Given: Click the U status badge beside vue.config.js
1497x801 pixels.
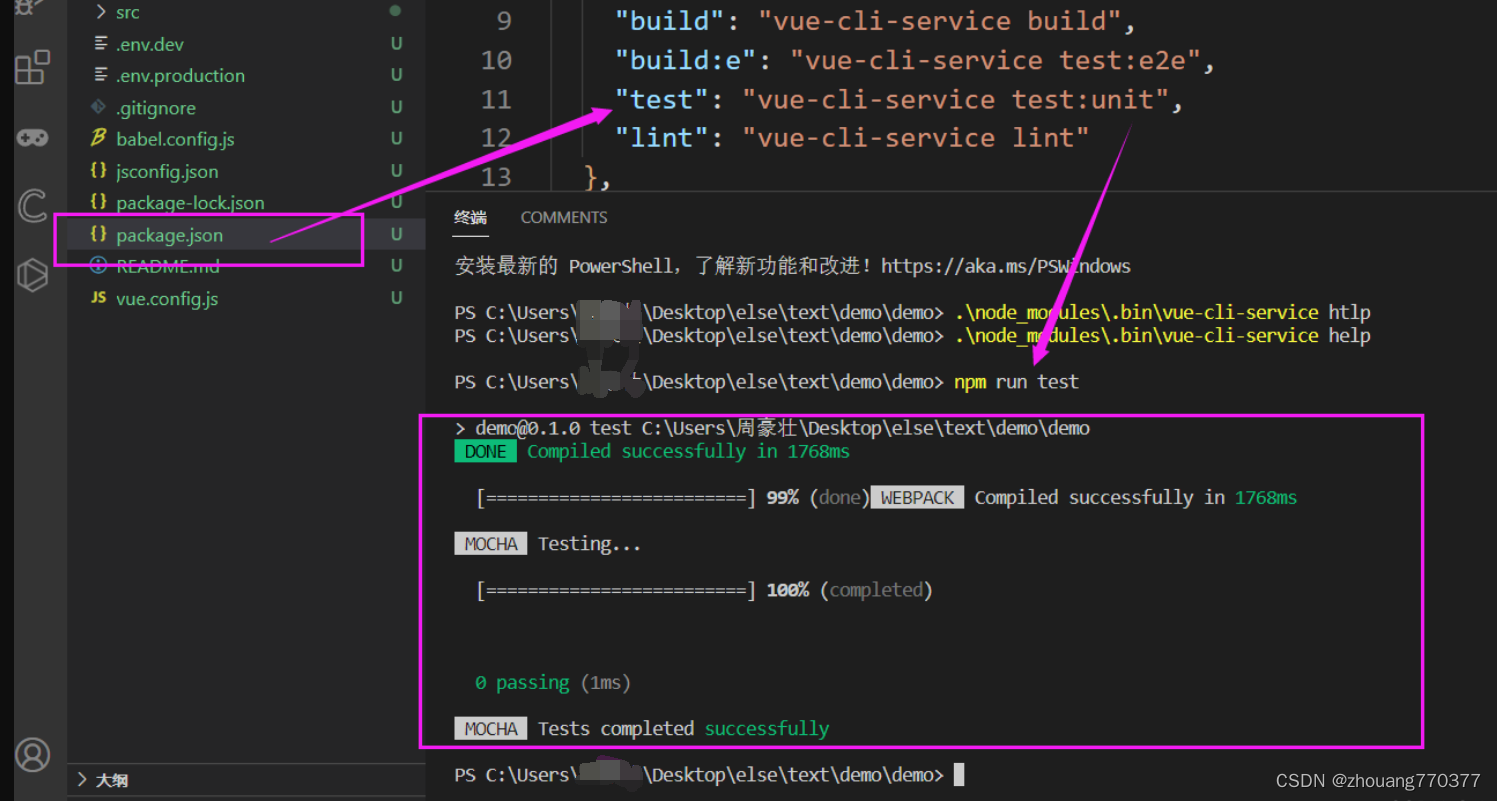Looking at the screenshot, I should pyautogui.click(x=397, y=298).
